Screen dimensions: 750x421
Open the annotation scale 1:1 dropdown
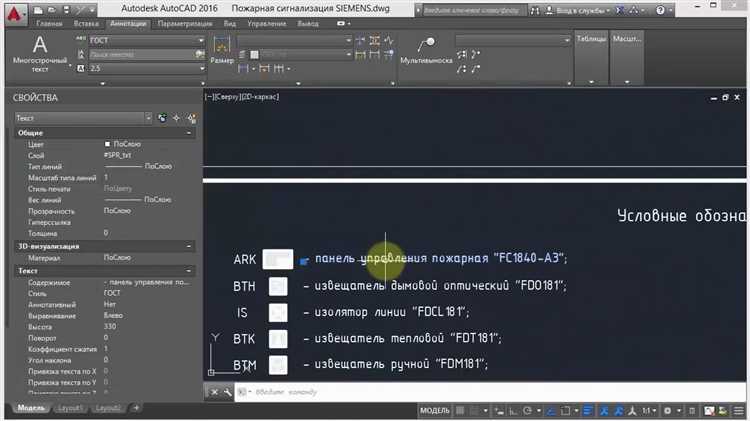coord(649,411)
